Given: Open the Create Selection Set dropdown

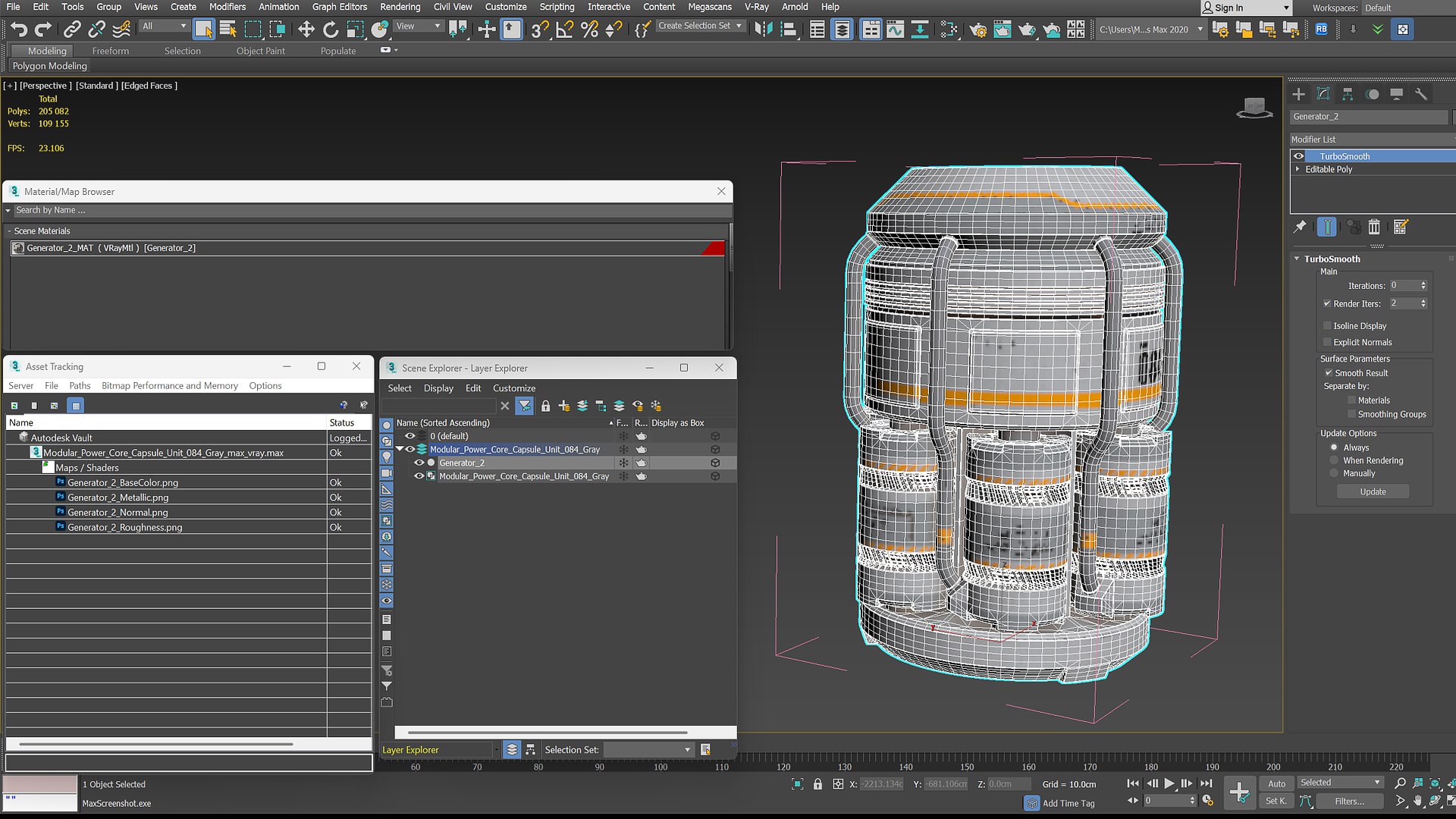Looking at the screenshot, I should click(700, 26).
